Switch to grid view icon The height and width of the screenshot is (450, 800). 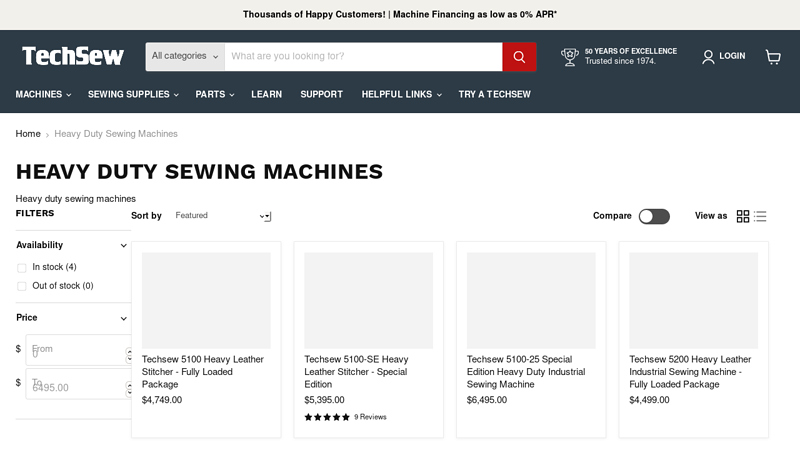pyautogui.click(x=743, y=216)
